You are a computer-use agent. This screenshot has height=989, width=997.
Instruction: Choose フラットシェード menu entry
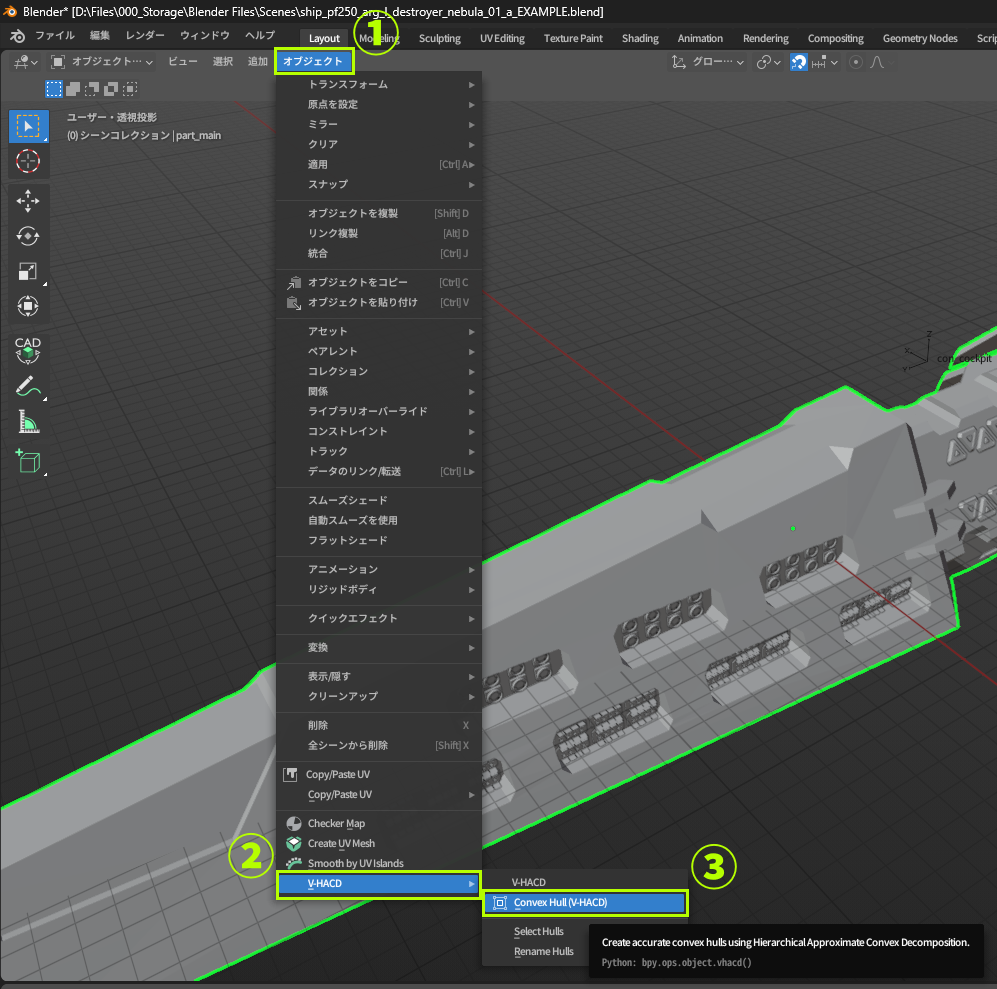[x=378, y=541]
